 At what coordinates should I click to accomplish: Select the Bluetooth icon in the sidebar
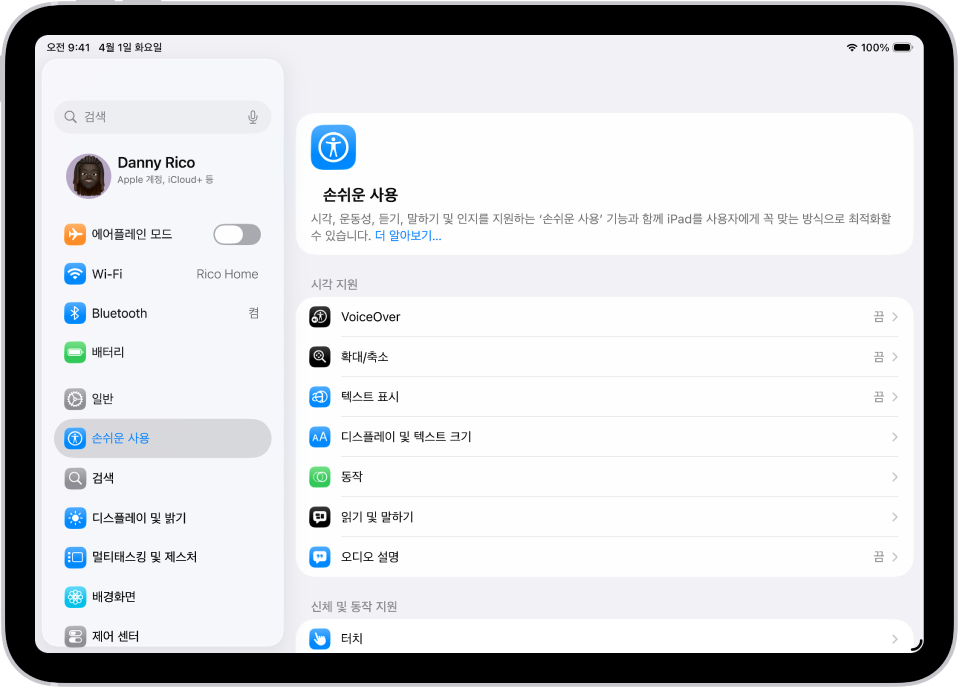pos(75,313)
